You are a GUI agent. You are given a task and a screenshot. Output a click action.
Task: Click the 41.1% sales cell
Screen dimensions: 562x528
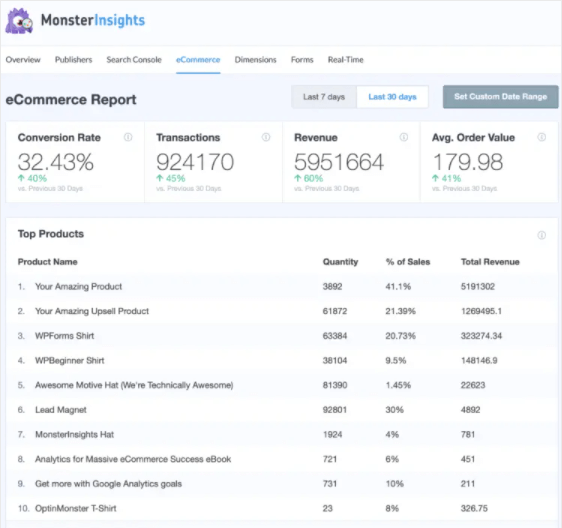click(398, 287)
